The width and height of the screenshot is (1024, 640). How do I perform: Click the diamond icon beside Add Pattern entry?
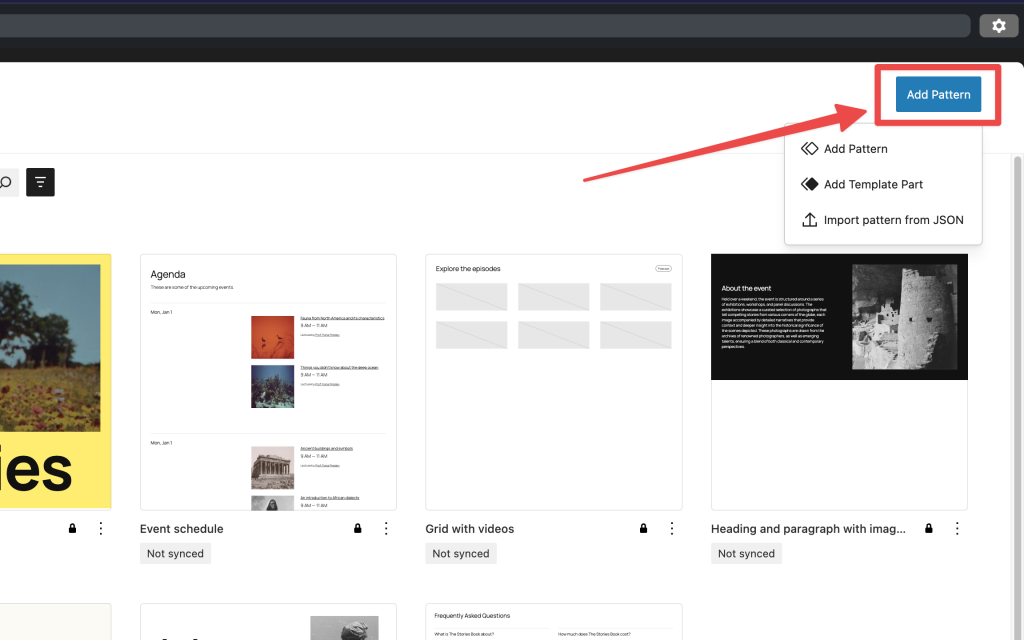[809, 148]
